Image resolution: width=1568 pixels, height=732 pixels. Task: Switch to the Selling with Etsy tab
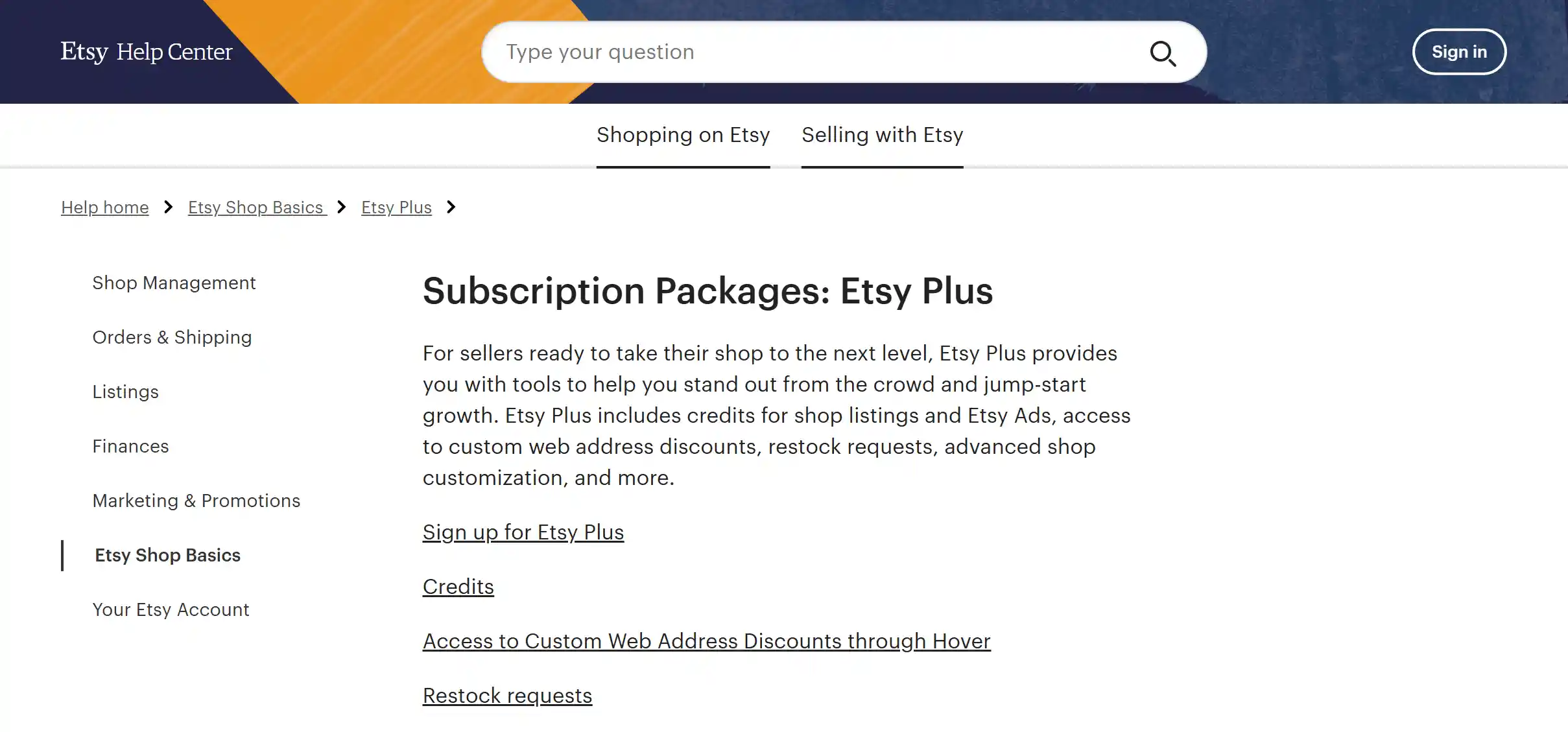coord(882,135)
